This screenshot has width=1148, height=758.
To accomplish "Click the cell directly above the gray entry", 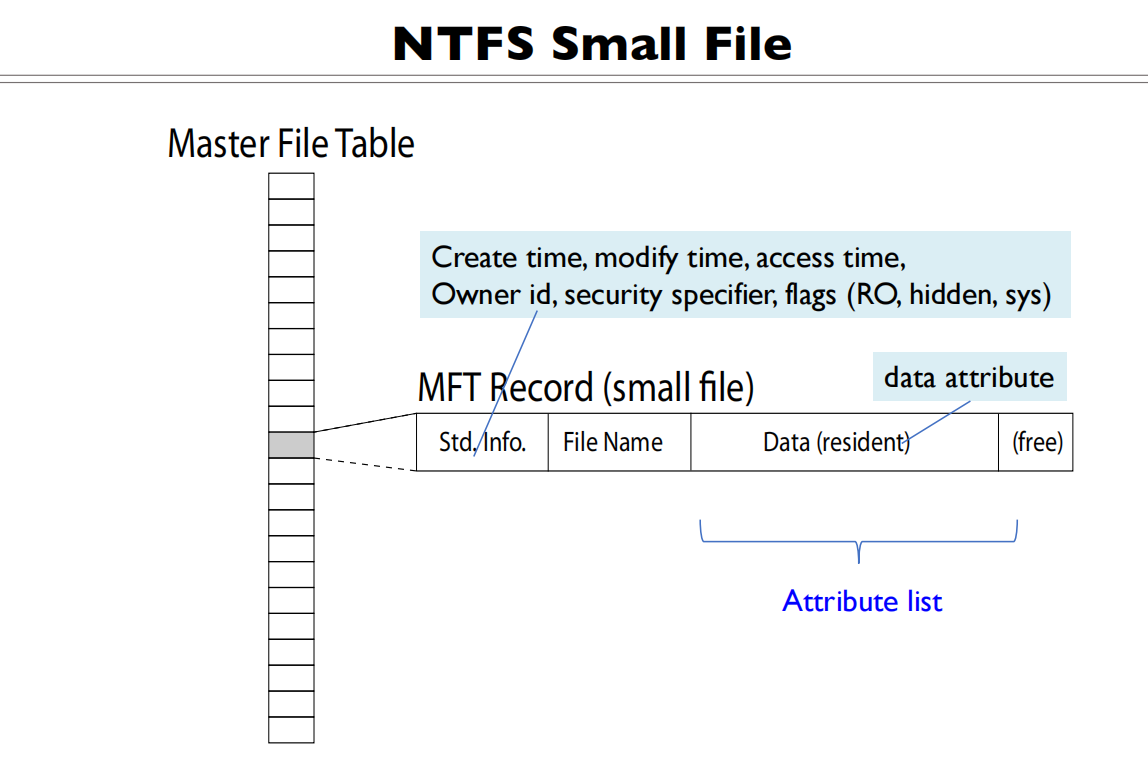I will point(291,419).
